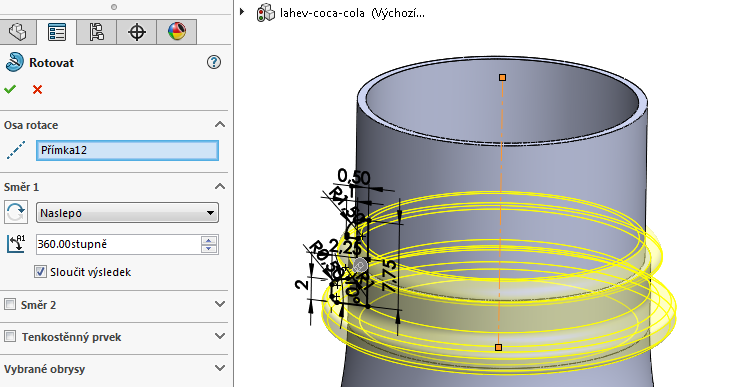Switch to the PropertyManager tab

57,32
